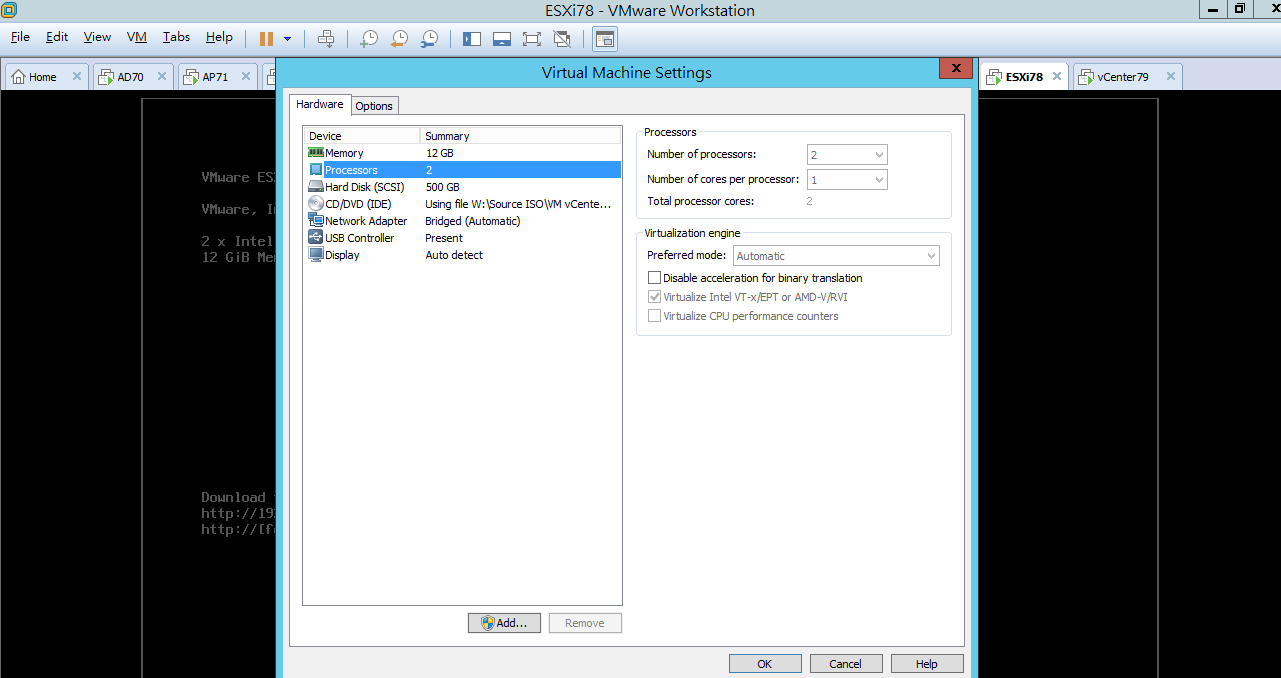This screenshot has width=1281, height=678.
Task: Switch to the AP71 VM tab
Action: click(215, 77)
